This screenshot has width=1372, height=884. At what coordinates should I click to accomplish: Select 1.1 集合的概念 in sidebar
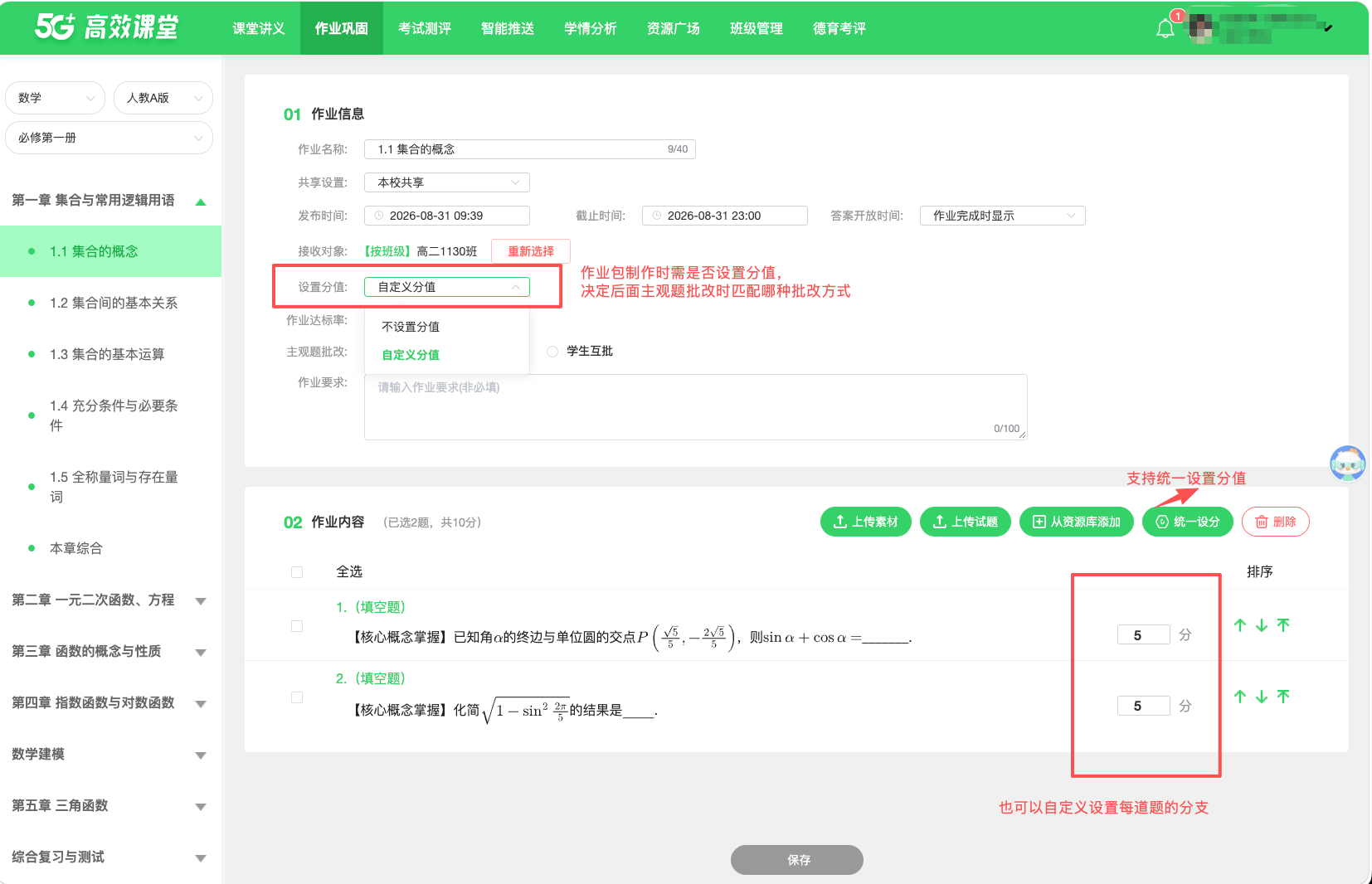[x=111, y=251]
